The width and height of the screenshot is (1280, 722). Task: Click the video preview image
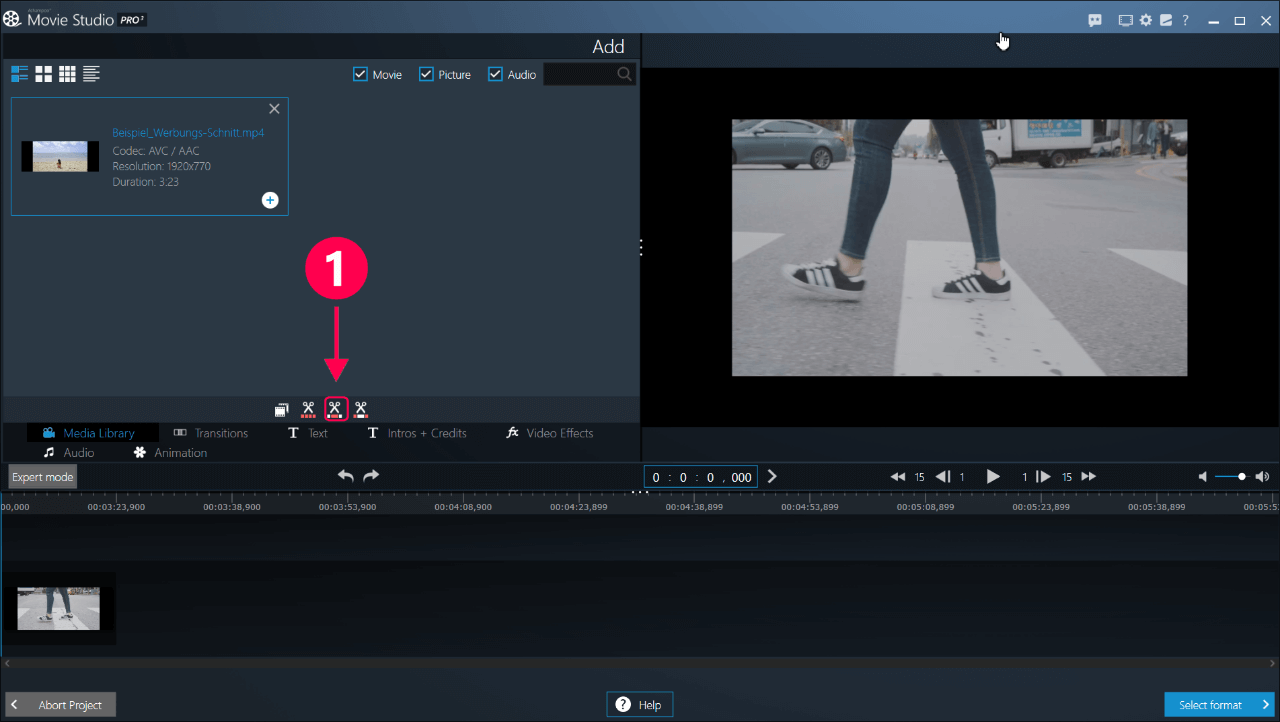point(960,248)
